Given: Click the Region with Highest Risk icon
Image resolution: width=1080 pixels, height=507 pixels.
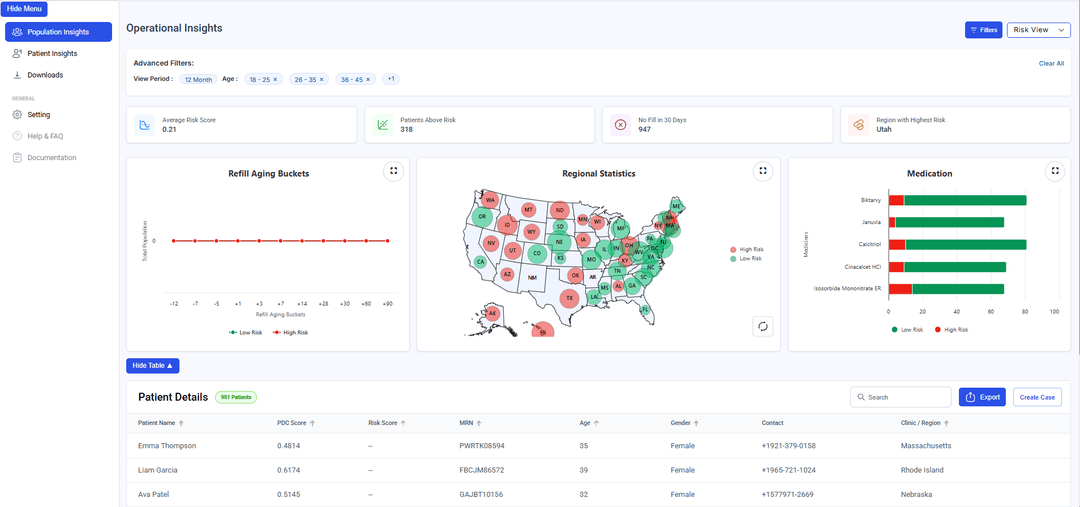Looking at the screenshot, I should 858,125.
